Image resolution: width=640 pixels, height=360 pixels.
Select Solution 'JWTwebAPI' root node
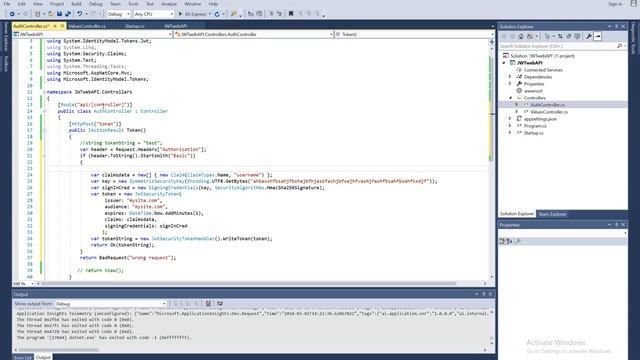[x=542, y=56]
